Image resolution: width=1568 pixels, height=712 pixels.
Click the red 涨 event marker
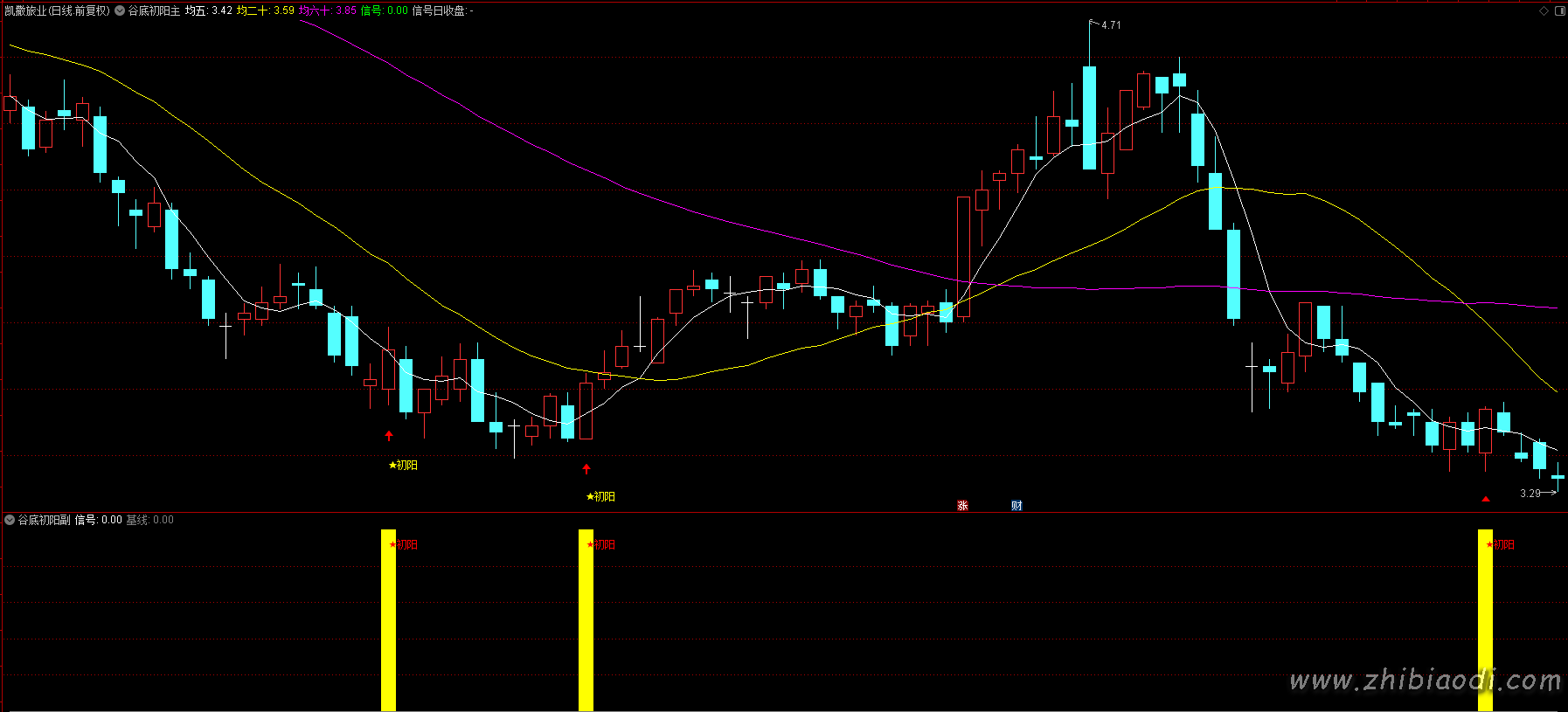pos(962,505)
